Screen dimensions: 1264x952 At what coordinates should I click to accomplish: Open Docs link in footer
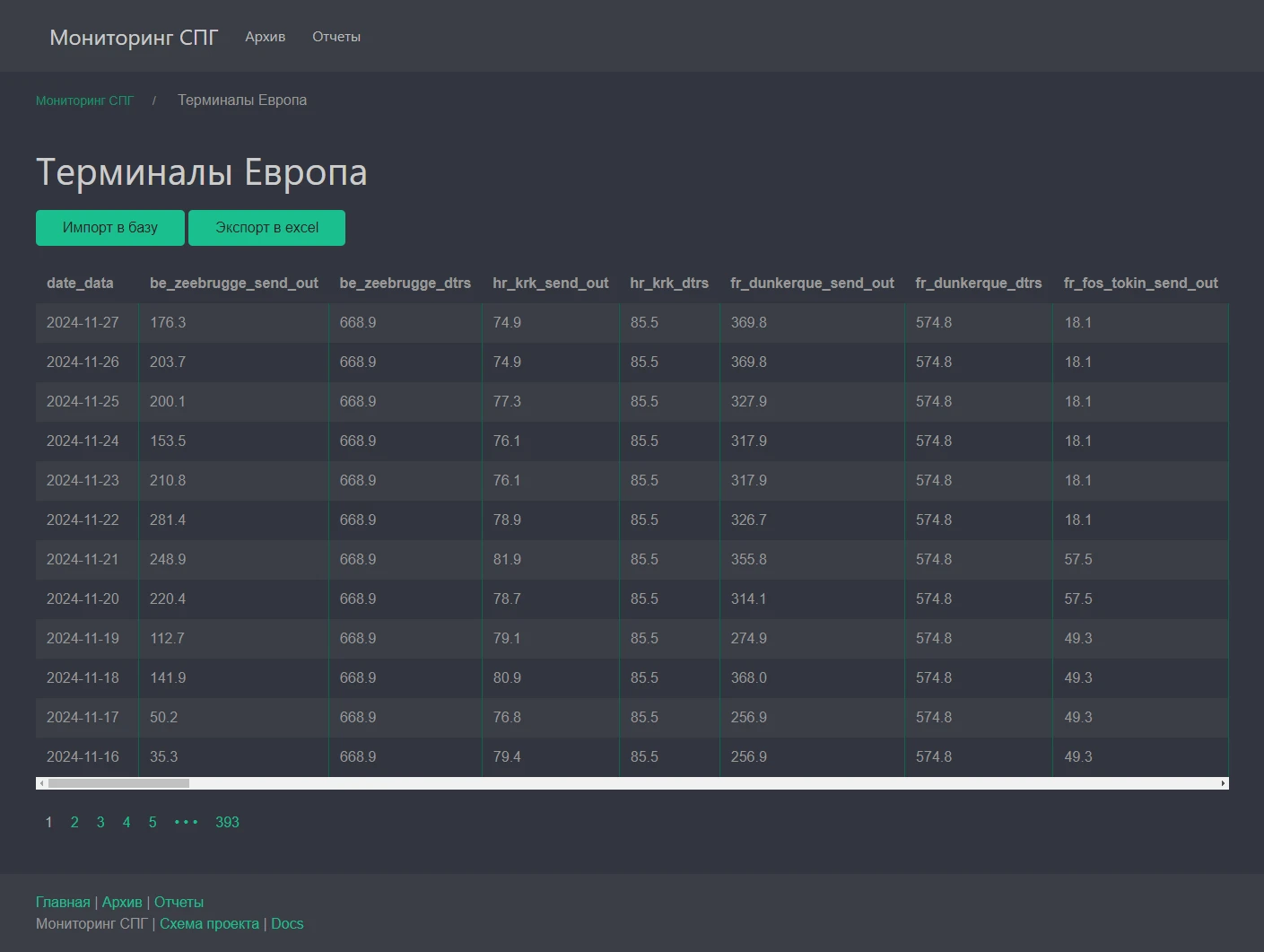[x=287, y=923]
